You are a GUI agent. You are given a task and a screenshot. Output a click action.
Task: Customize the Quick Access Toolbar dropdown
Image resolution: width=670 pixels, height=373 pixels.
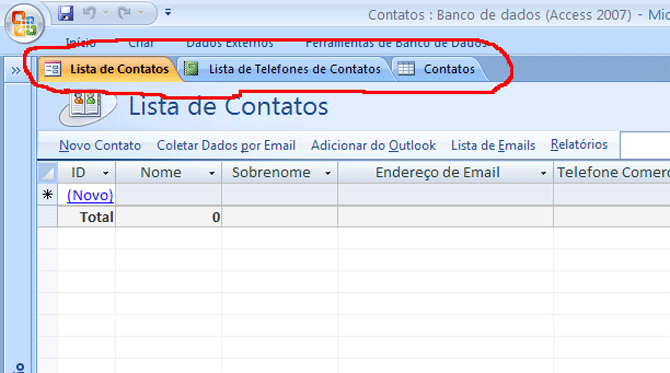[x=168, y=13]
